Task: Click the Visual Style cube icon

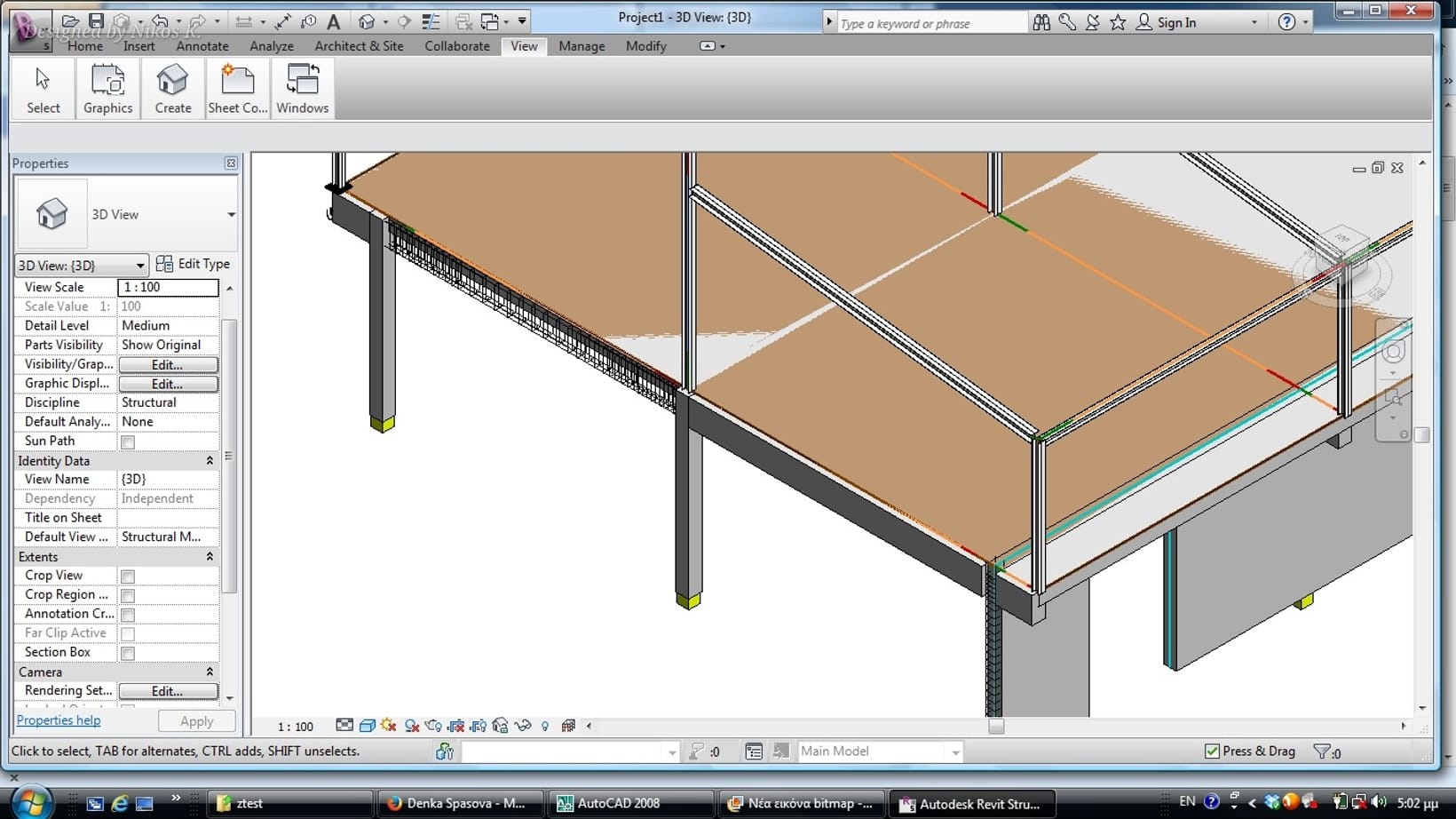Action: (x=367, y=726)
